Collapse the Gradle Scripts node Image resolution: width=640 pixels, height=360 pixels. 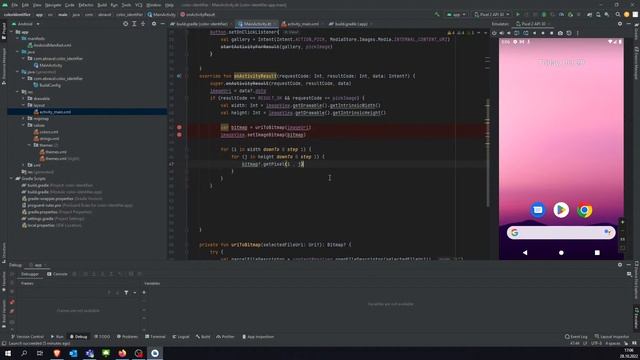point(12,178)
